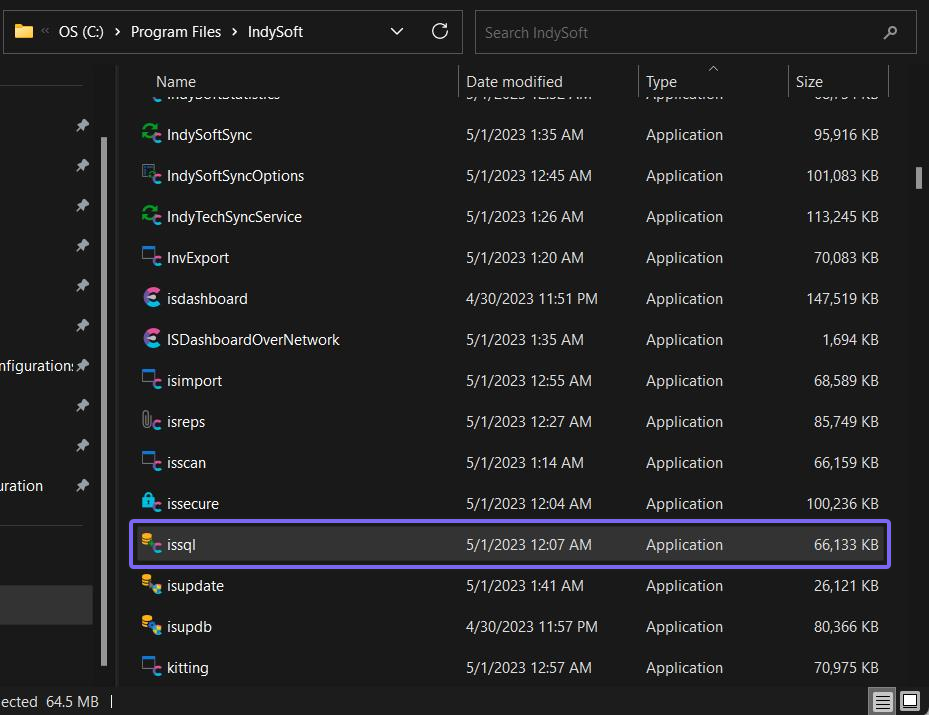The image size is (929, 715).
Task: Click the issql database icon
Action: (x=151, y=544)
